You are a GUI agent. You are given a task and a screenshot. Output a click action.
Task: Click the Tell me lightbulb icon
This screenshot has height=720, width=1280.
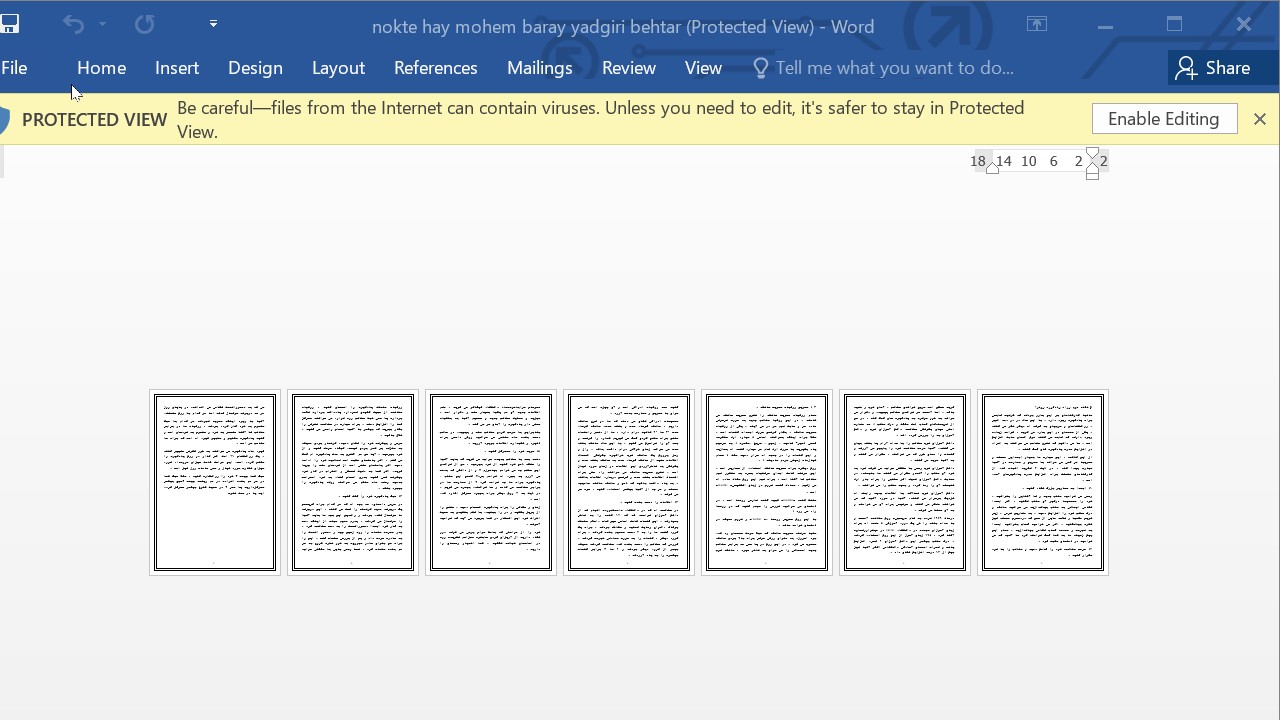tap(761, 68)
